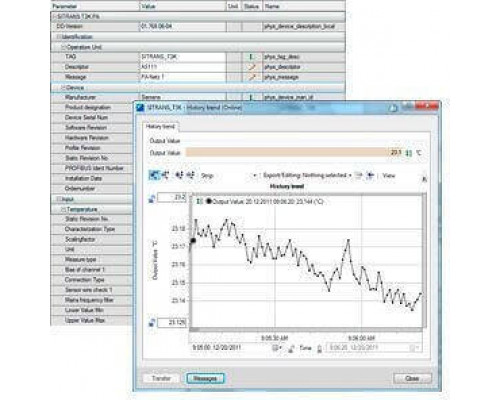Image resolution: width=500 pixels, height=400 pixels.
Task: Click the Transfer button
Action: click(x=161, y=379)
